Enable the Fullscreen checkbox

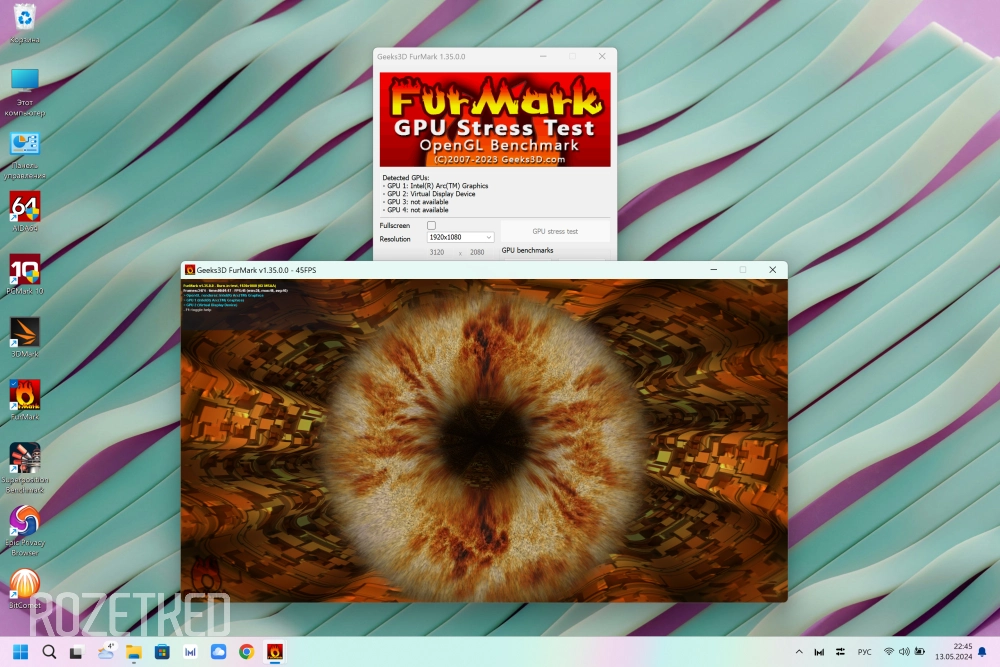coord(432,226)
